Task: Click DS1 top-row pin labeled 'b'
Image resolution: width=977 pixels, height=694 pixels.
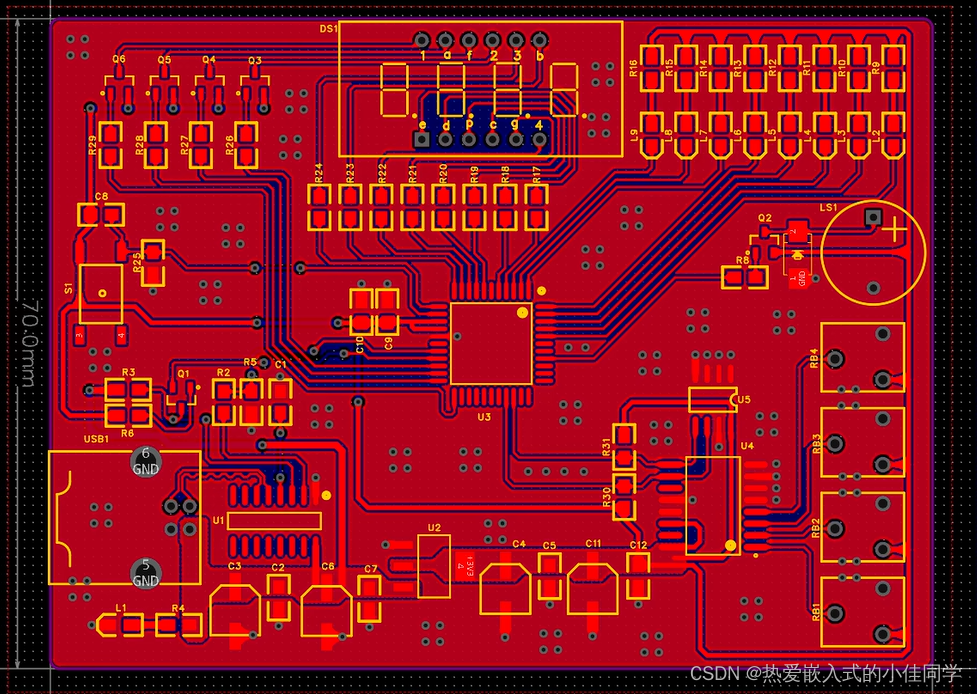Action: pyautogui.click(x=540, y=40)
